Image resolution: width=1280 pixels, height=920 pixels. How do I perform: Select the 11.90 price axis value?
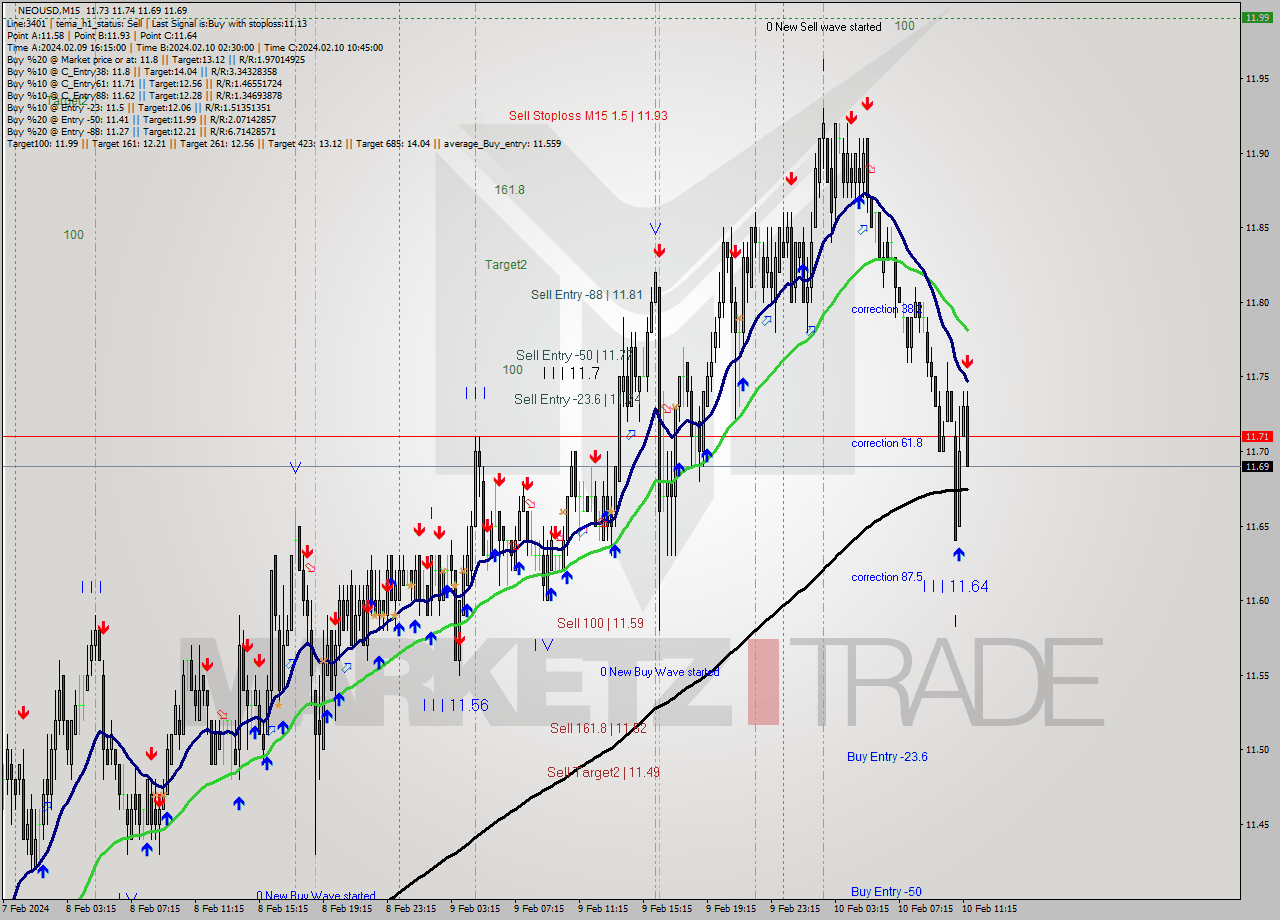pos(1257,153)
